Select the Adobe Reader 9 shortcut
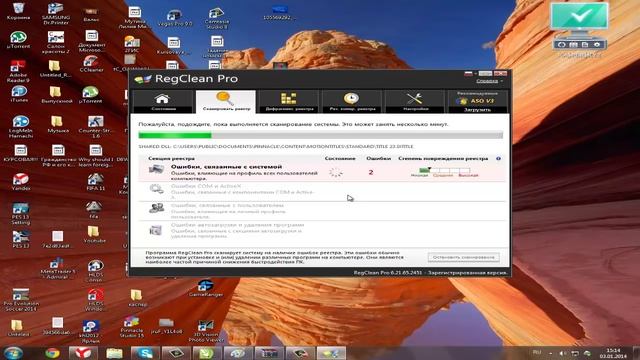Image resolution: width=640 pixels, height=360 pixels. pos(18,71)
